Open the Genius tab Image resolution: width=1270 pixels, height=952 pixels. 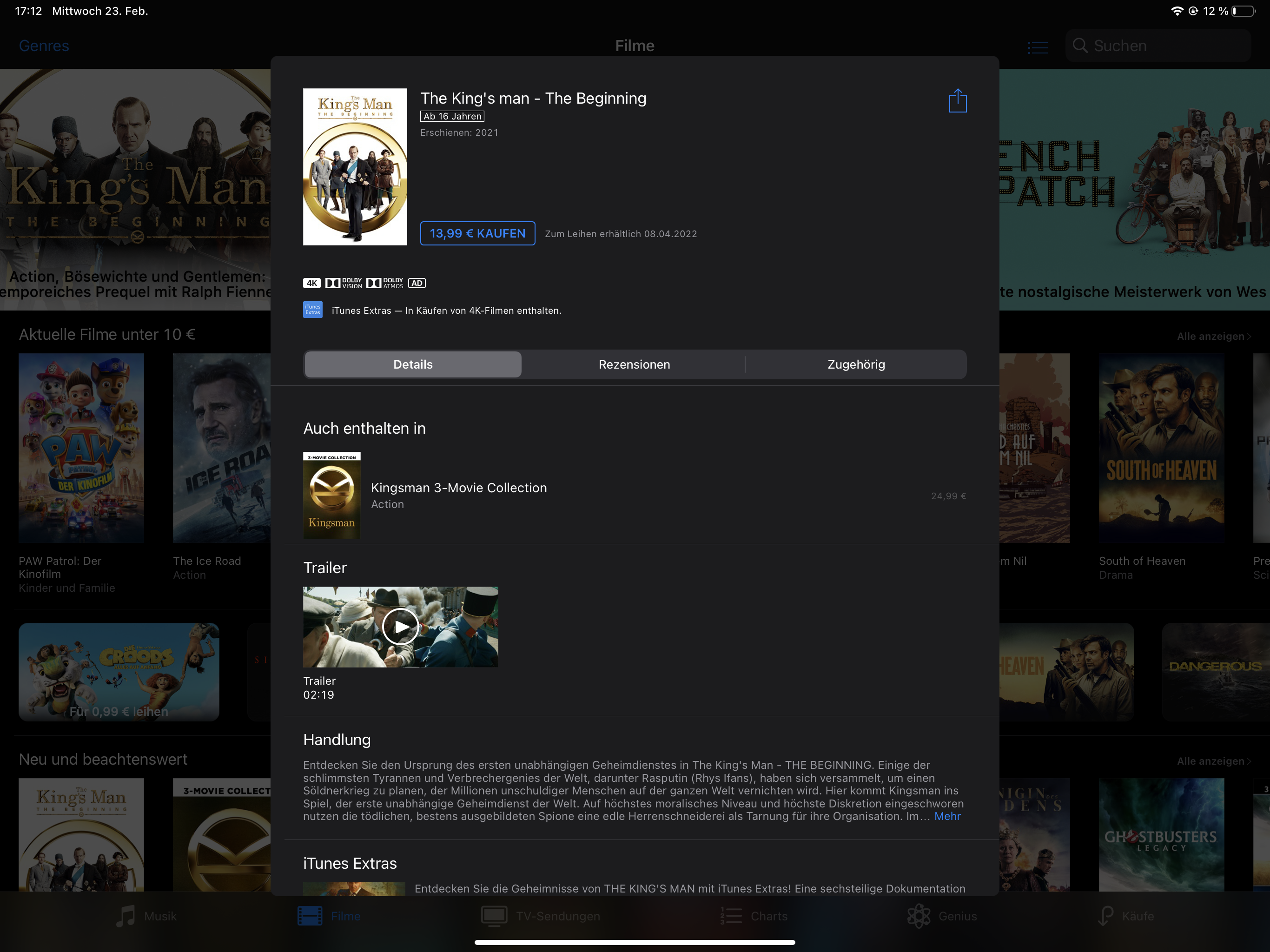pos(942,916)
